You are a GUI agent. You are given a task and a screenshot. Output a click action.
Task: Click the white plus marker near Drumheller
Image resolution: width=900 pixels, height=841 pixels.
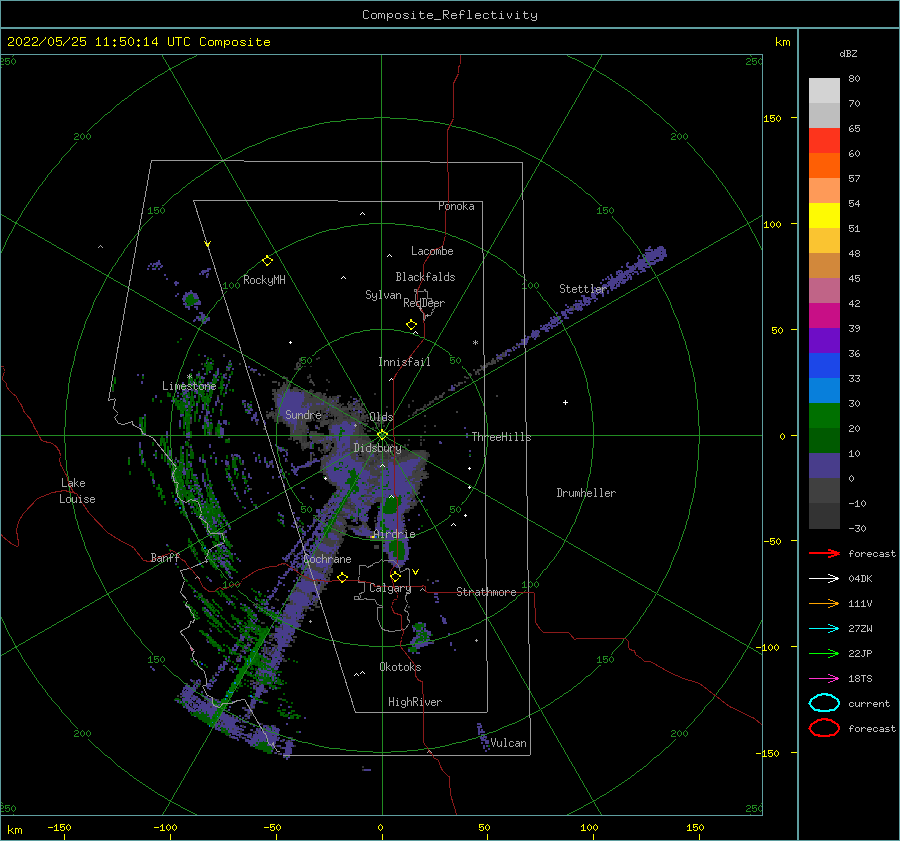click(x=565, y=402)
